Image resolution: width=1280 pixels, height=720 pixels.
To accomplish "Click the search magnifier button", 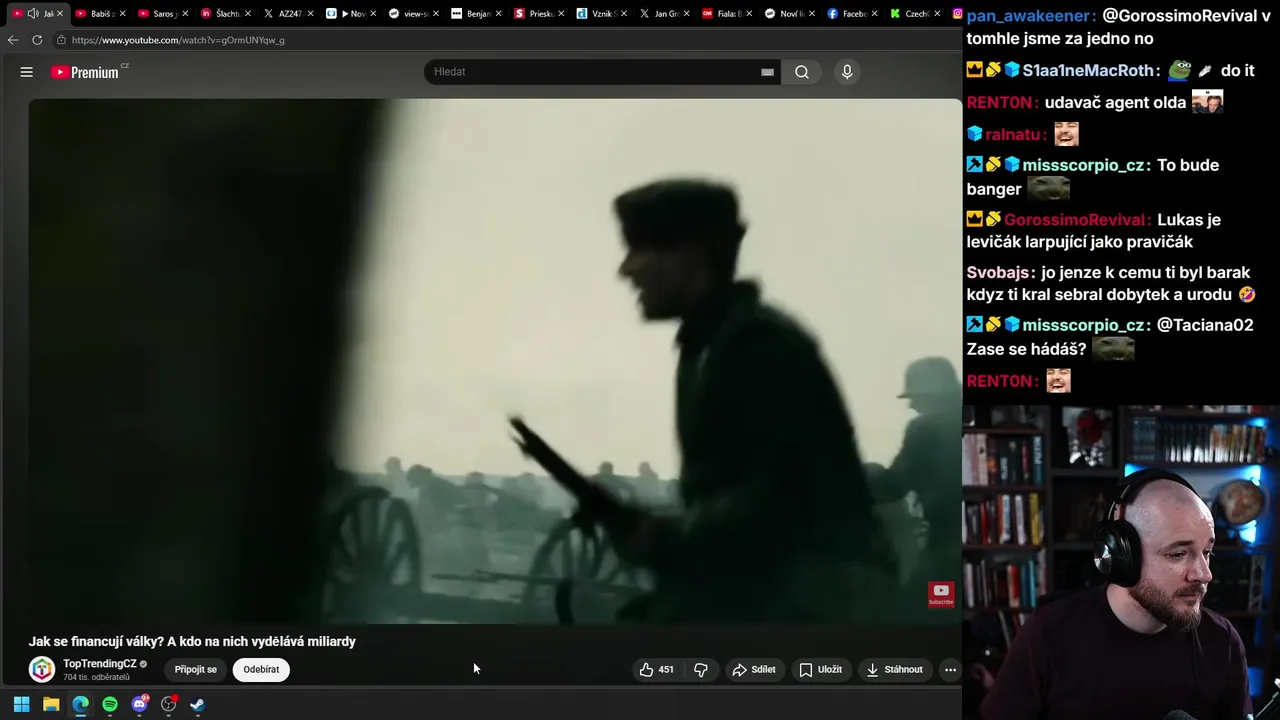I will (x=802, y=72).
